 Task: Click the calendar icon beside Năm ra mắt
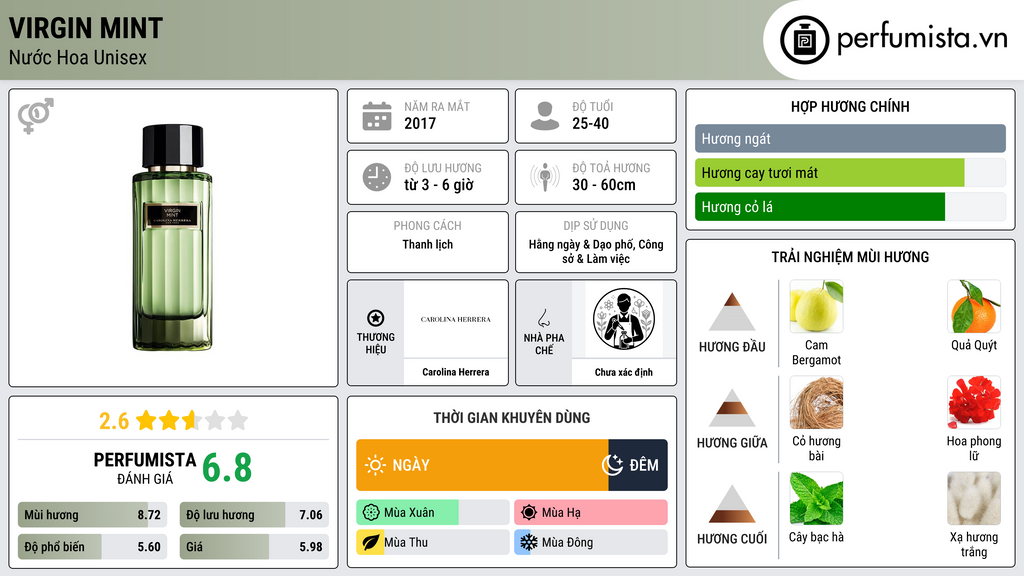coord(377,116)
